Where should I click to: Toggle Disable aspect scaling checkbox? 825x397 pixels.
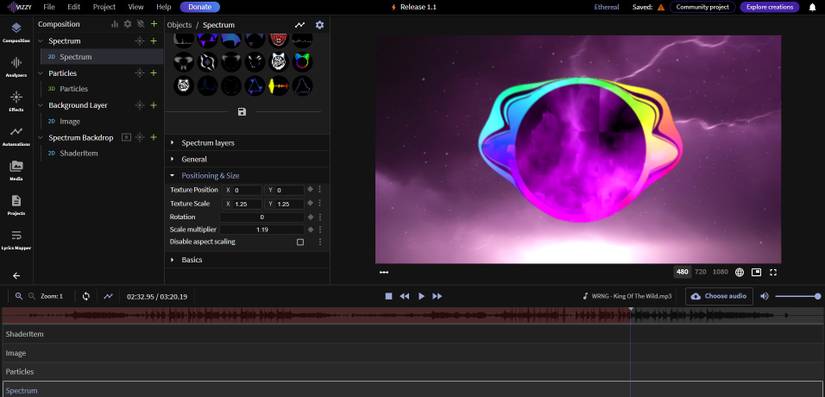300,242
